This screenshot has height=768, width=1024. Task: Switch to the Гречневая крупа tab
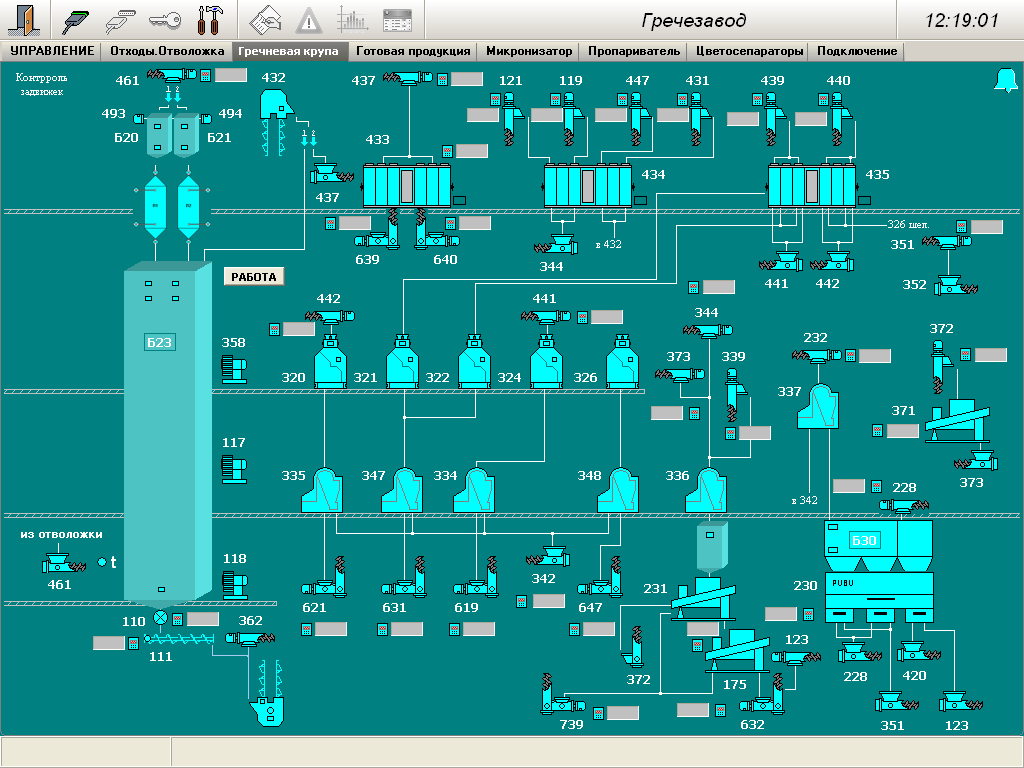[x=289, y=51]
